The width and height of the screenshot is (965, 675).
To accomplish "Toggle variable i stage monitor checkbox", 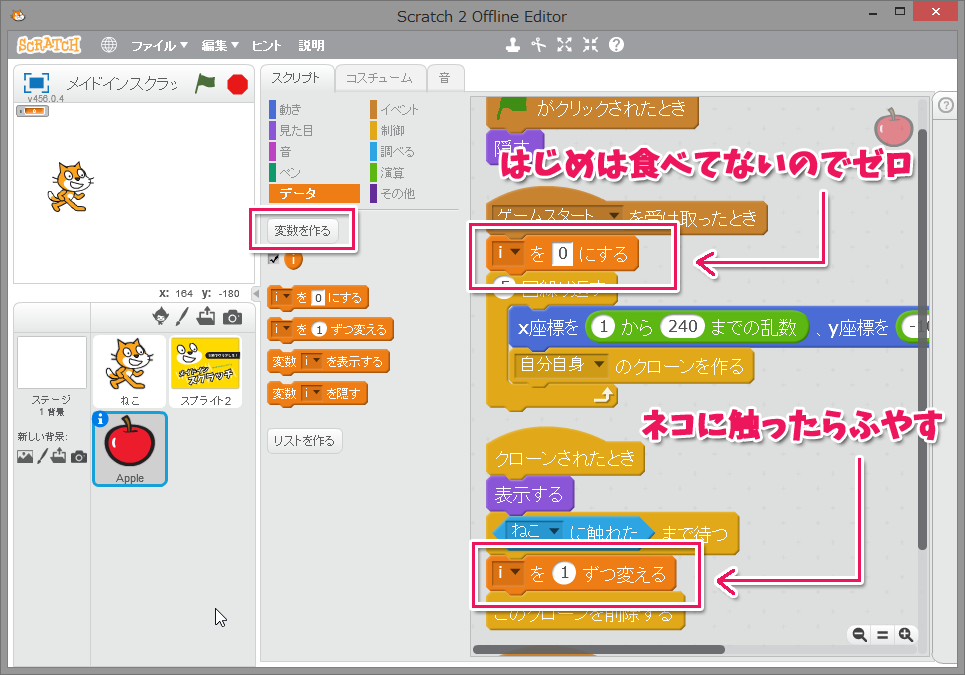I will (x=274, y=258).
